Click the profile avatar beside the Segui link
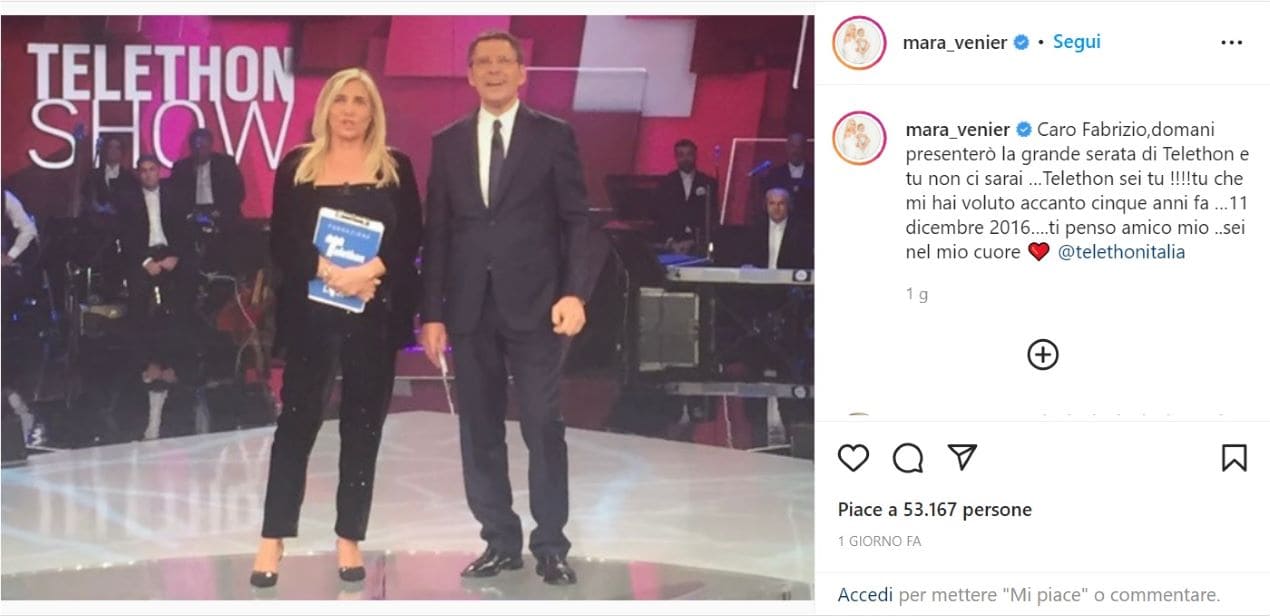The width and height of the screenshot is (1270, 616). point(859,43)
